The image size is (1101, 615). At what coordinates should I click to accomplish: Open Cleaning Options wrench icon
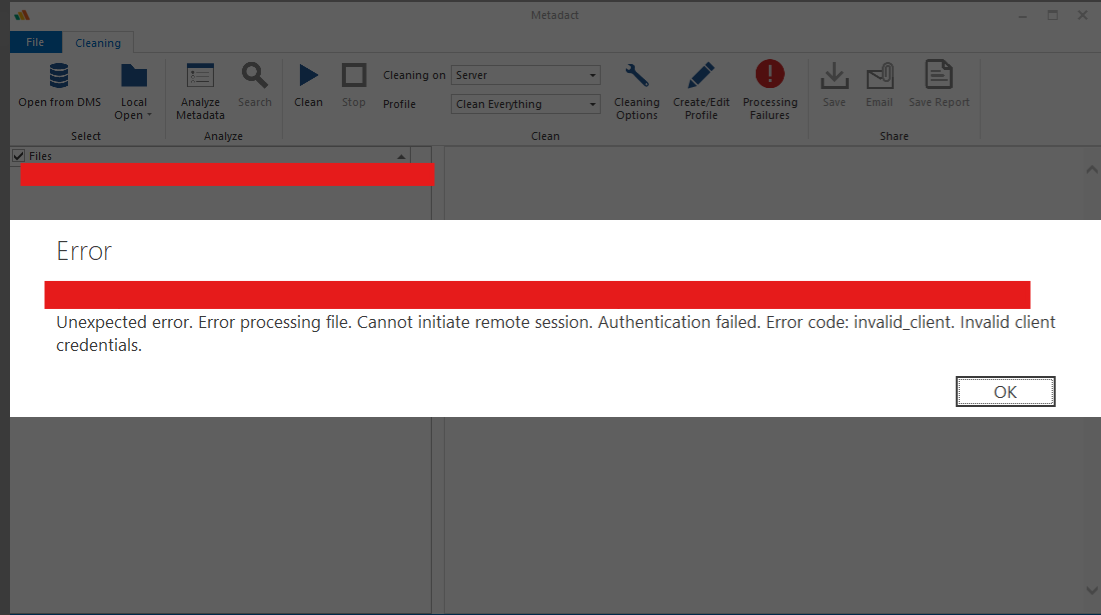[637, 77]
